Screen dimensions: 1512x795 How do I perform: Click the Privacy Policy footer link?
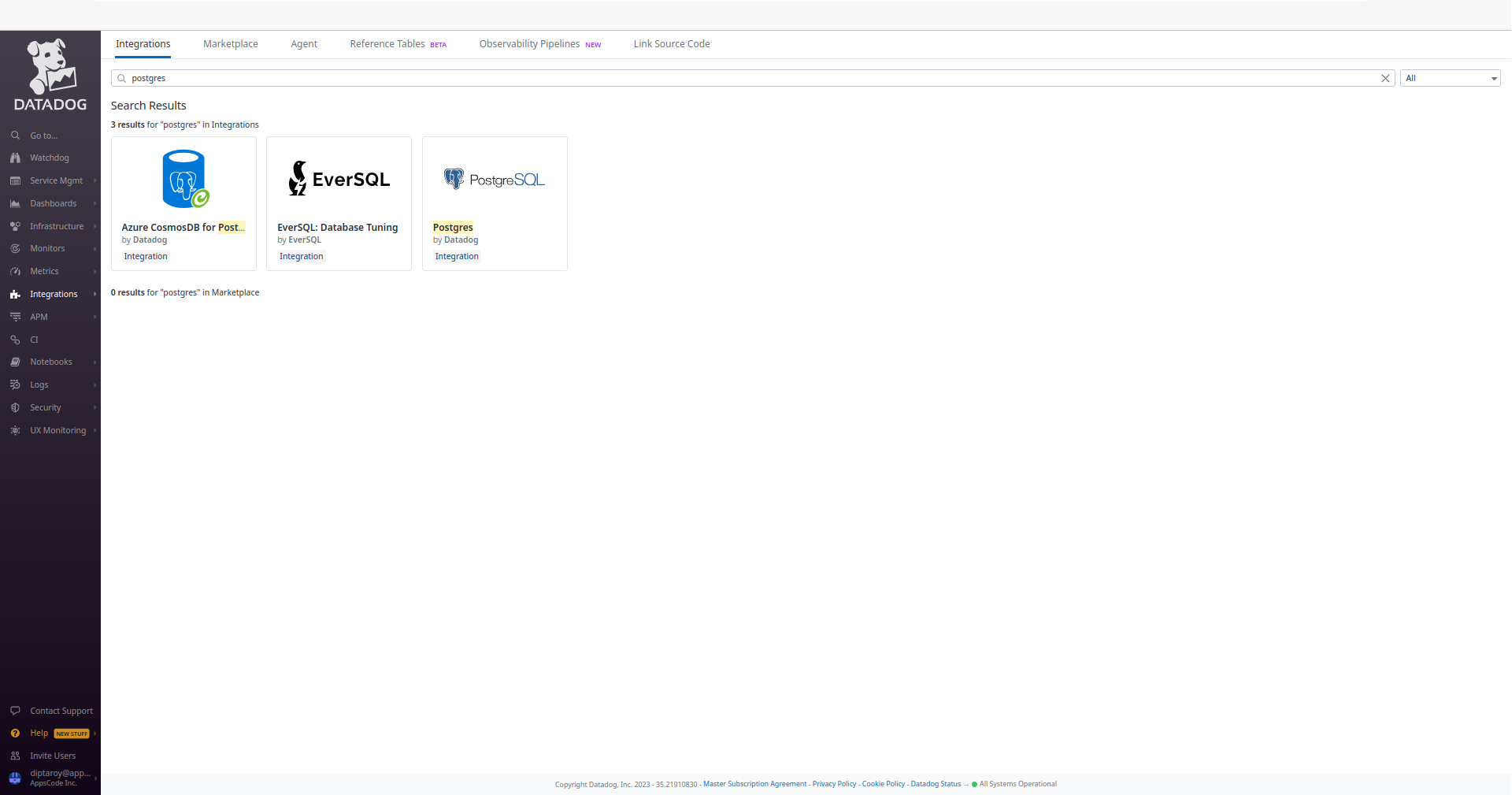834,784
